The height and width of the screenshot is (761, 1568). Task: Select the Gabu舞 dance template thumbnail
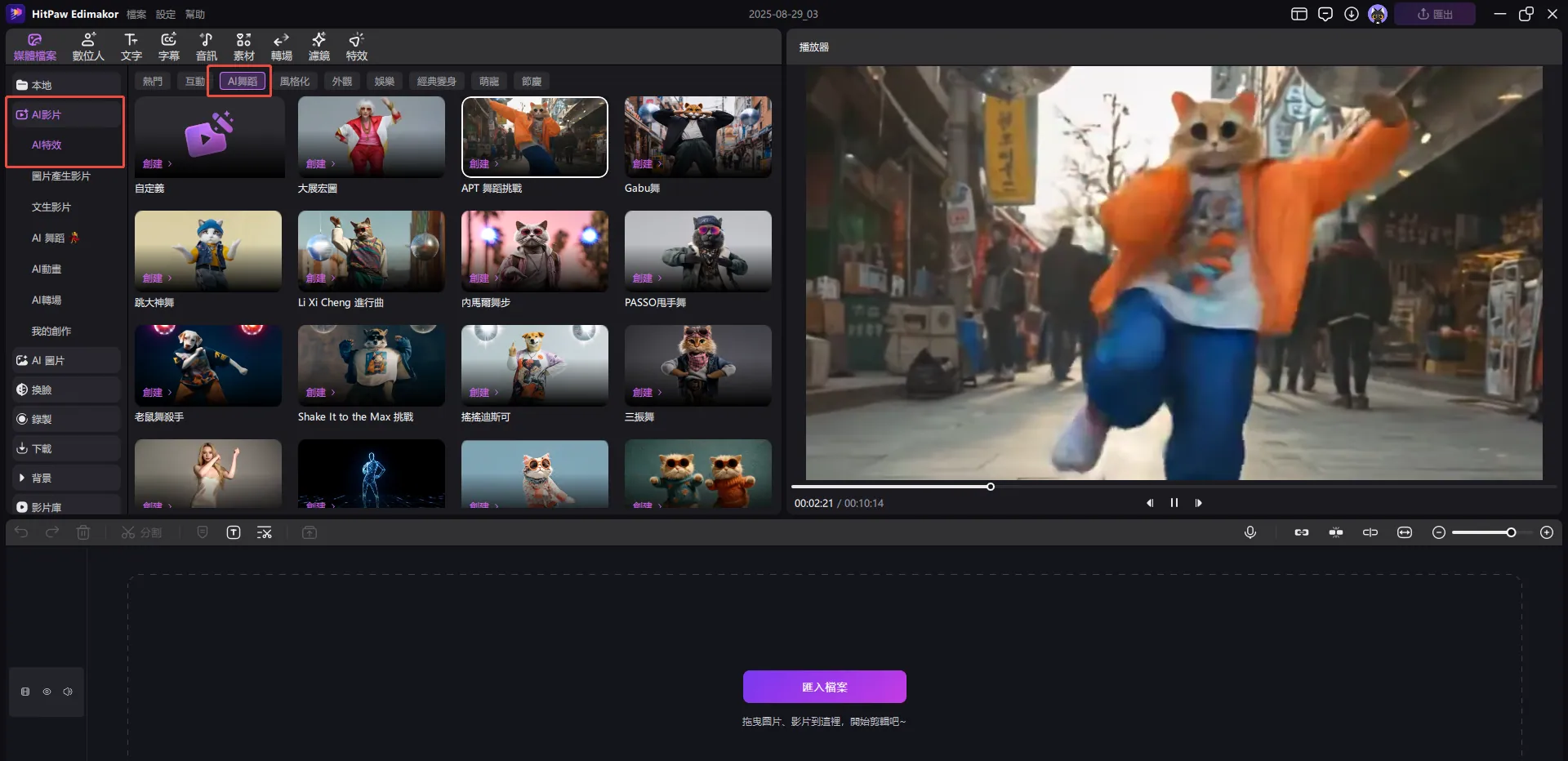pos(697,137)
